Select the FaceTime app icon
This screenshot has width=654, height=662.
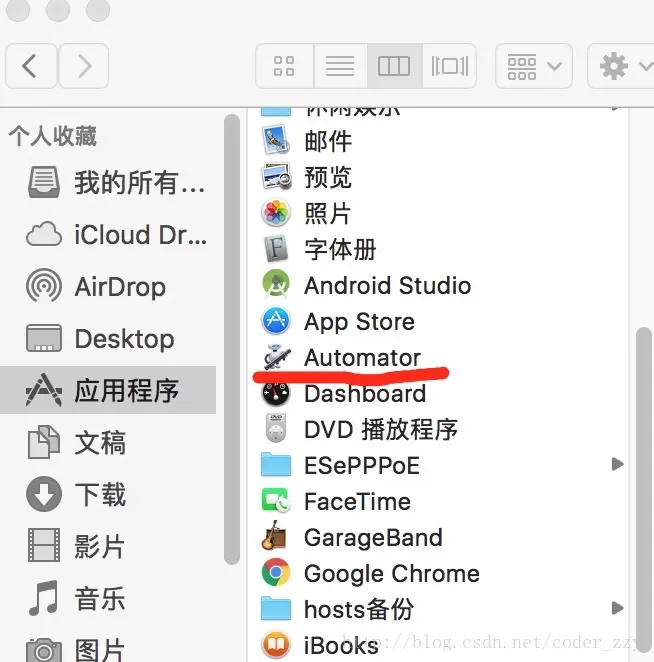[276, 501]
